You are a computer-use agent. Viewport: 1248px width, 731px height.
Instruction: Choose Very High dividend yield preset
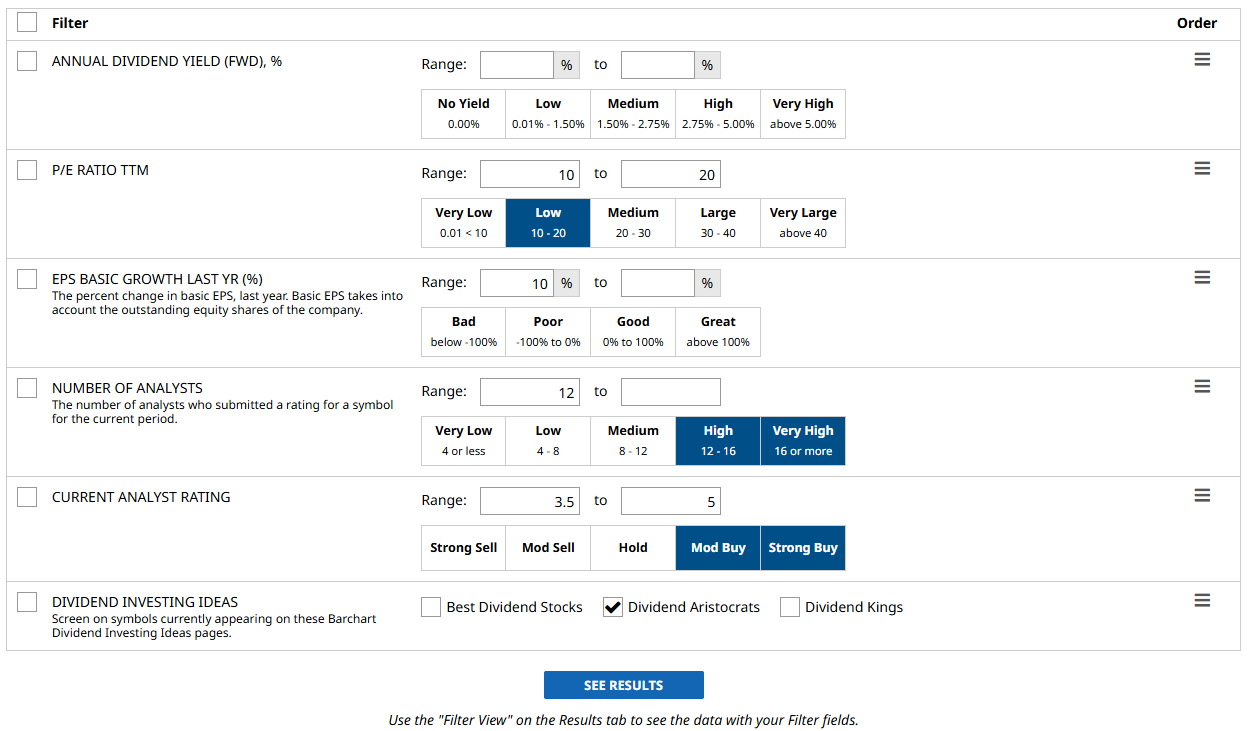tap(802, 113)
